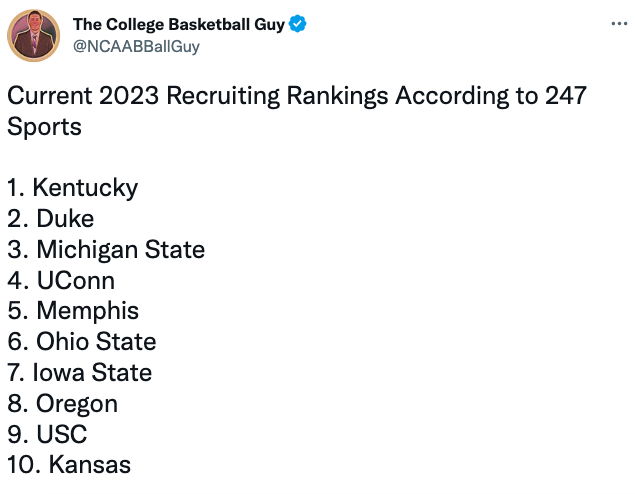Select the "10. Kansas" list entry
The height and width of the screenshot is (494, 635).
(x=69, y=464)
